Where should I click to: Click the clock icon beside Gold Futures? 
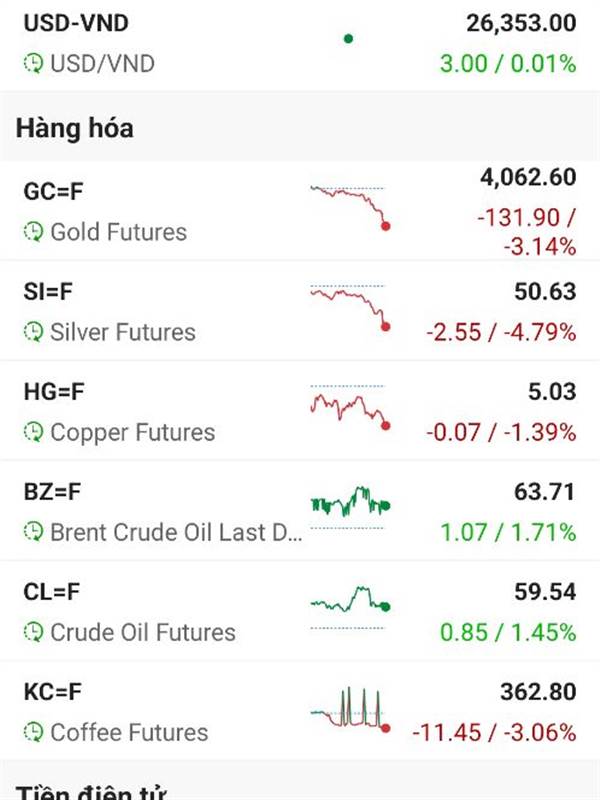point(33,232)
